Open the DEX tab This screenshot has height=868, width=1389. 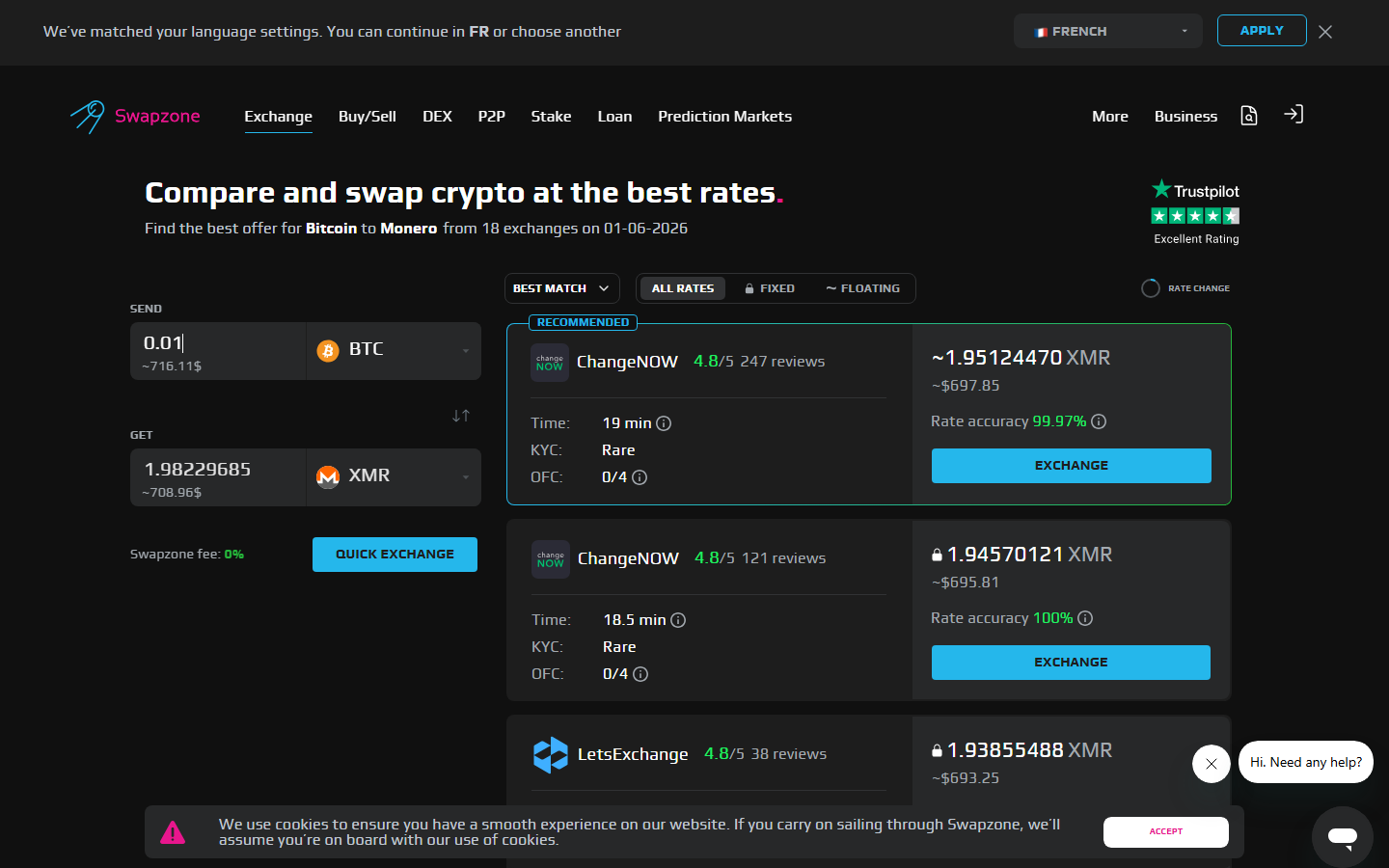click(437, 117)
